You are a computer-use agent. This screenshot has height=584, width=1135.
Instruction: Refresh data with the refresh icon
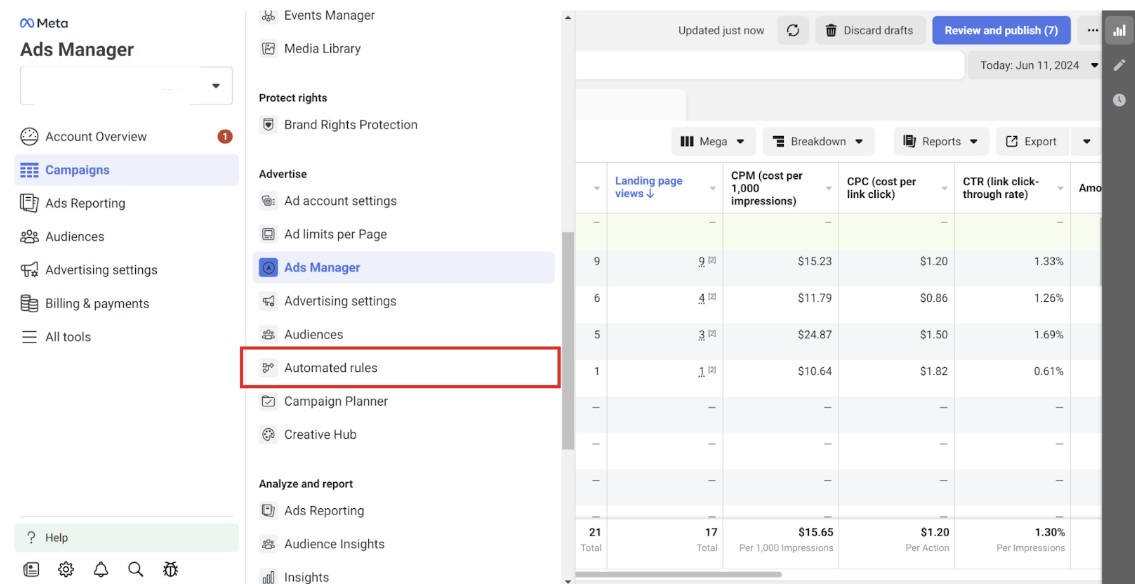coord(792,30)
